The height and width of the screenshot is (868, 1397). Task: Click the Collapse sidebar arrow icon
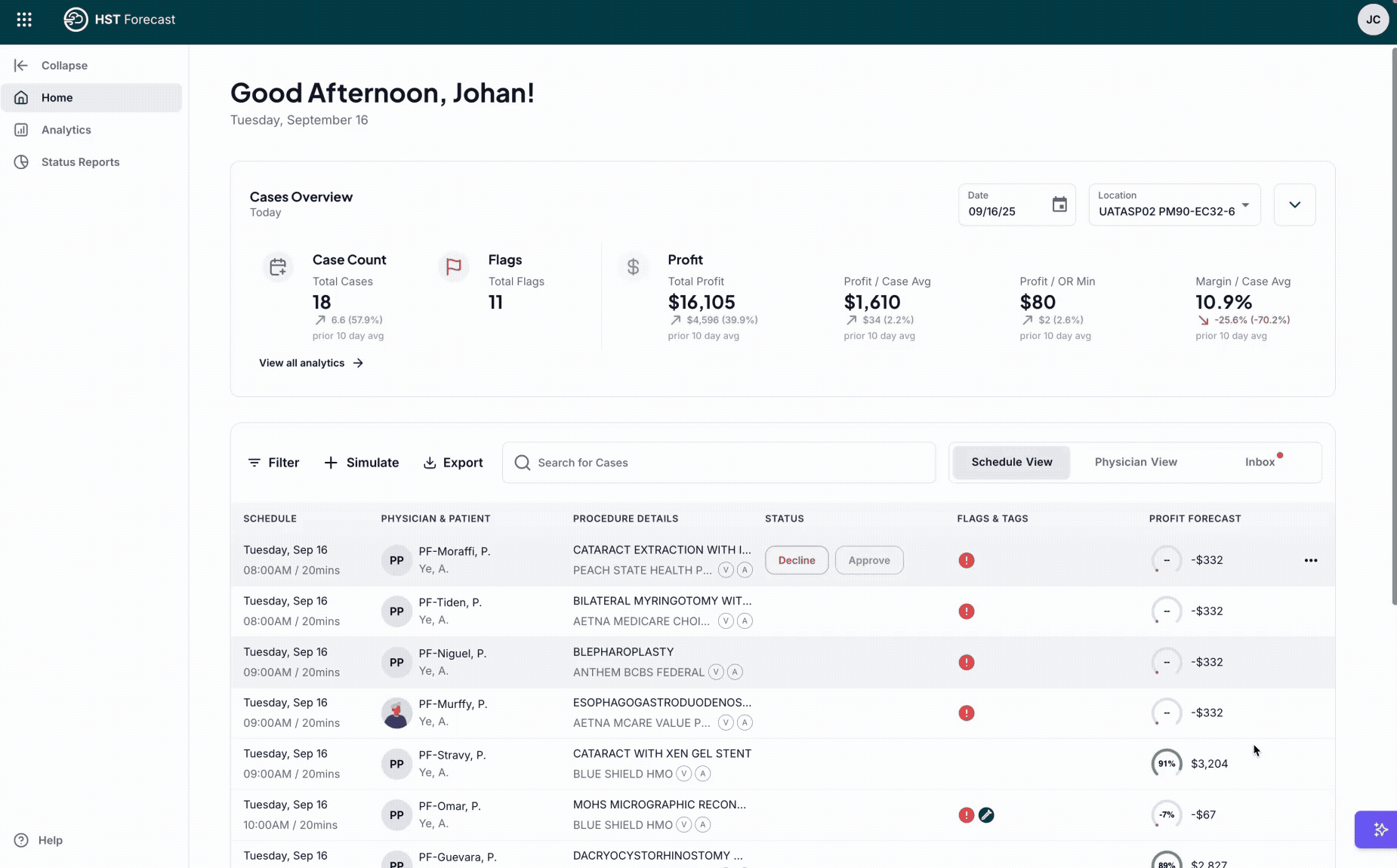pos(21,66)
